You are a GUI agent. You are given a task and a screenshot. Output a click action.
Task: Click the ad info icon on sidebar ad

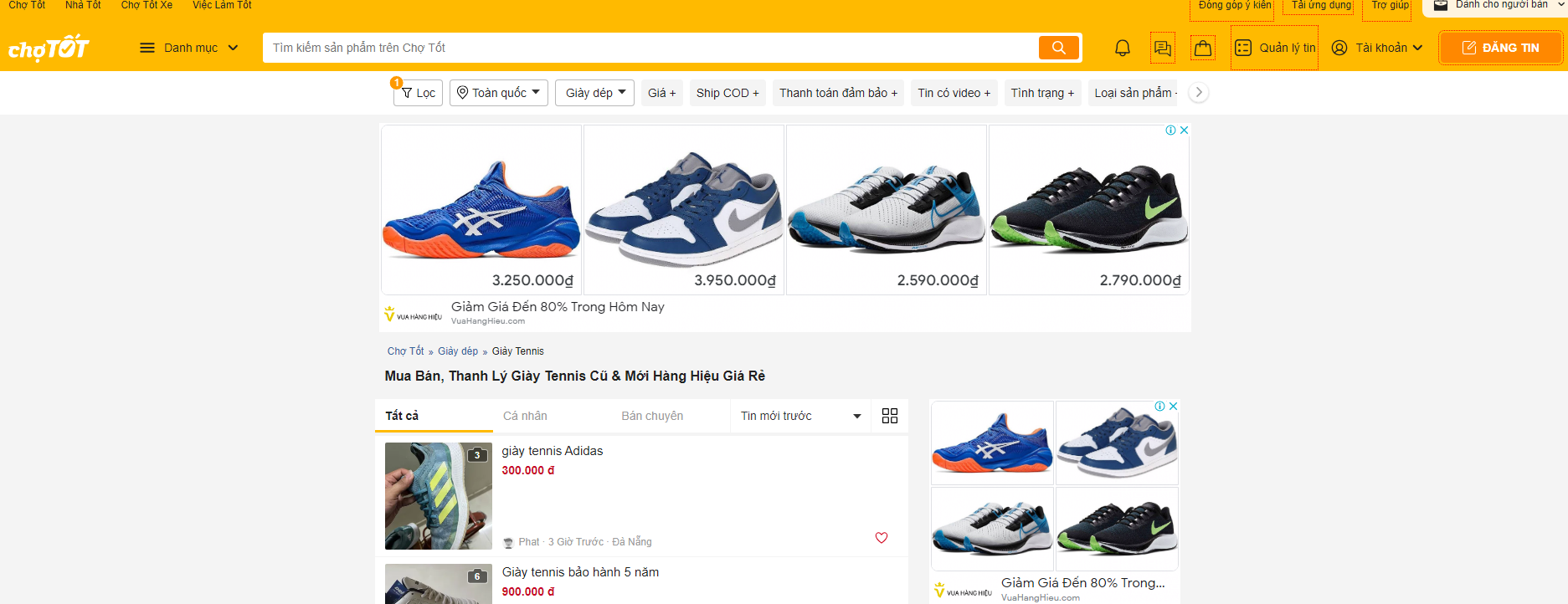(1160, 407)
